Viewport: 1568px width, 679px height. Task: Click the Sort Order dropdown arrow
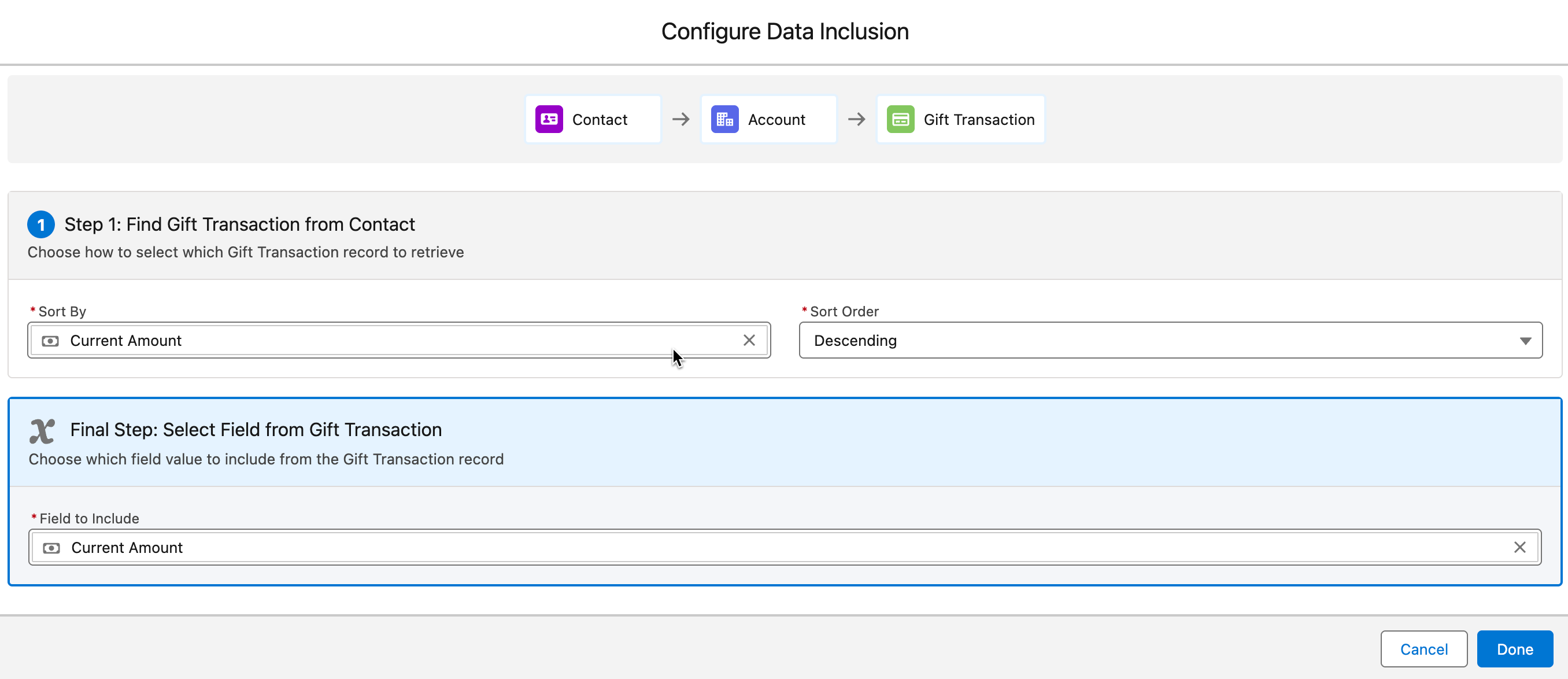pyautogui.click(x=1525, y=341)
